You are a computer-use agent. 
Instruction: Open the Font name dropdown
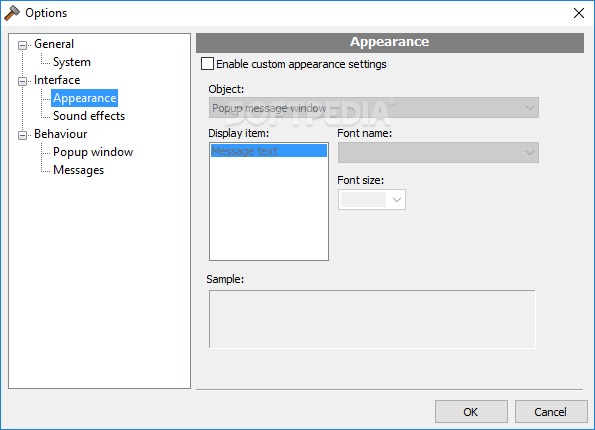438,153
